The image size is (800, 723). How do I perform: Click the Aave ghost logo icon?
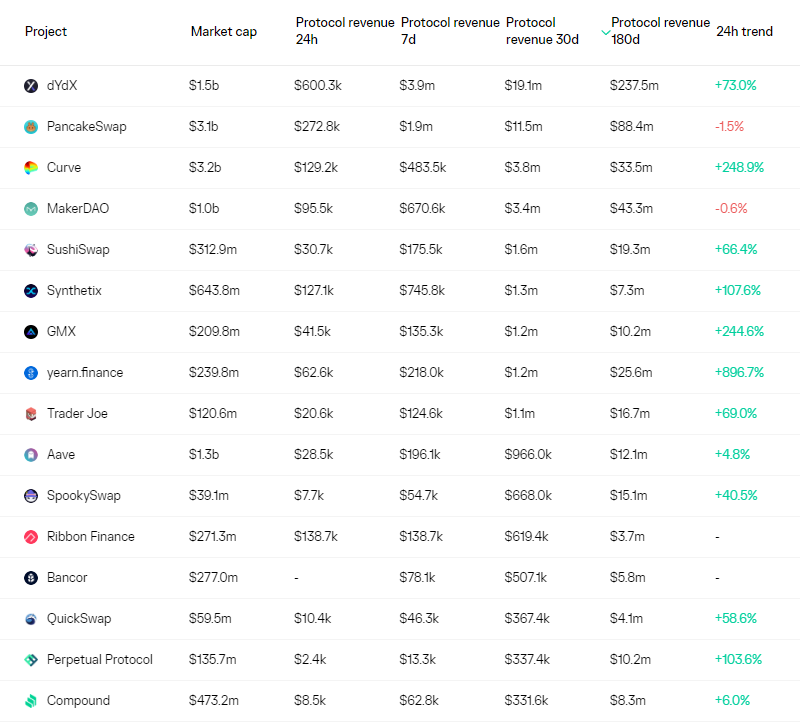(31, 455)
